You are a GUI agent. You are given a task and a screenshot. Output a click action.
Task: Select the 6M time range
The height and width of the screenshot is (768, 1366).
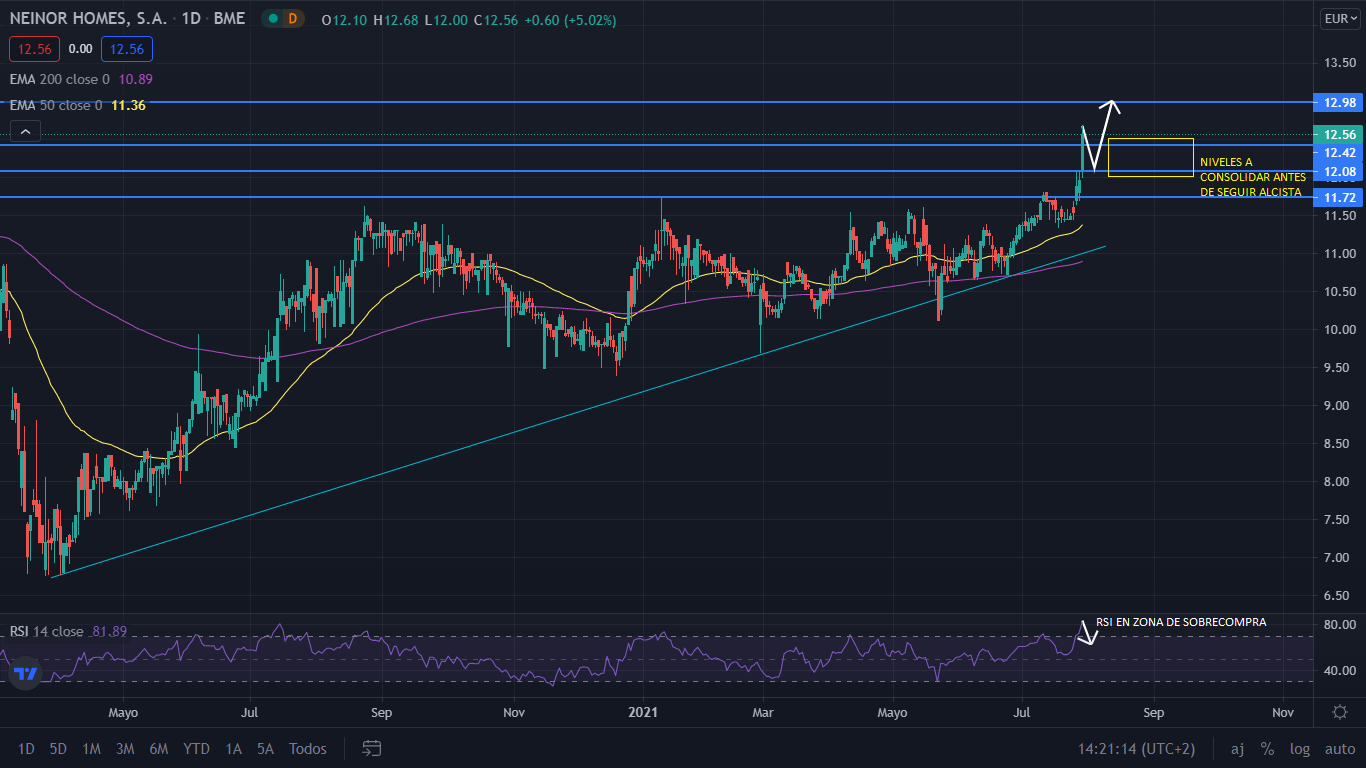[x=158, y=749]
